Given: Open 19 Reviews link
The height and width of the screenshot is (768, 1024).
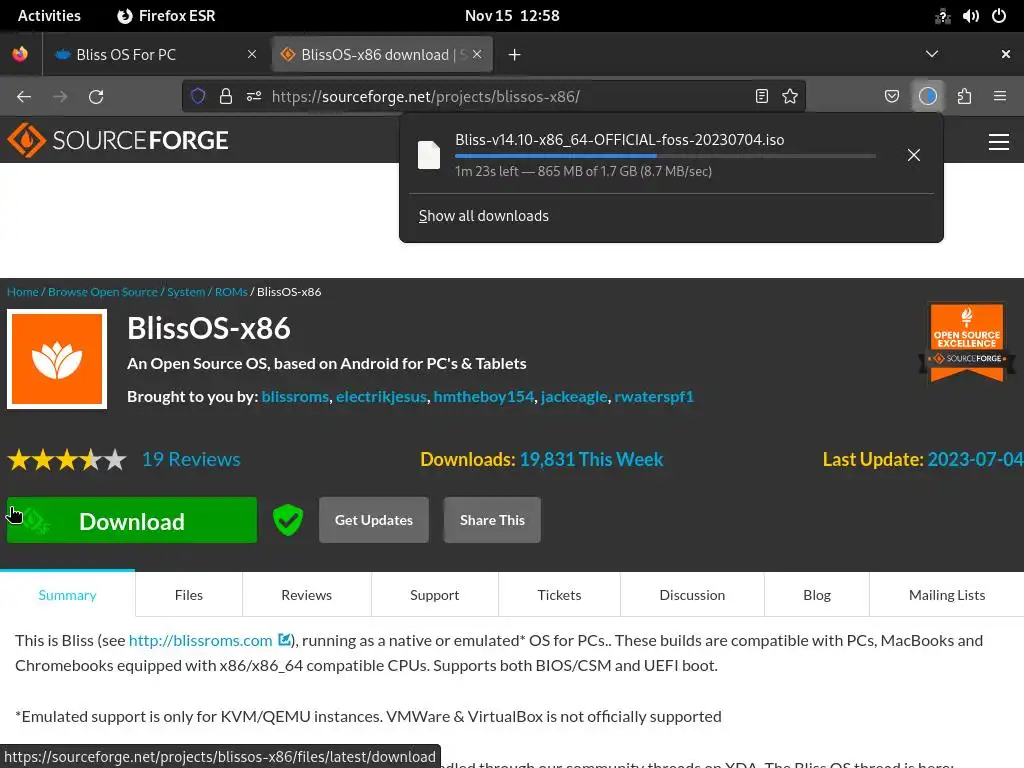Looking at the screenshot, I should [191, 460].
